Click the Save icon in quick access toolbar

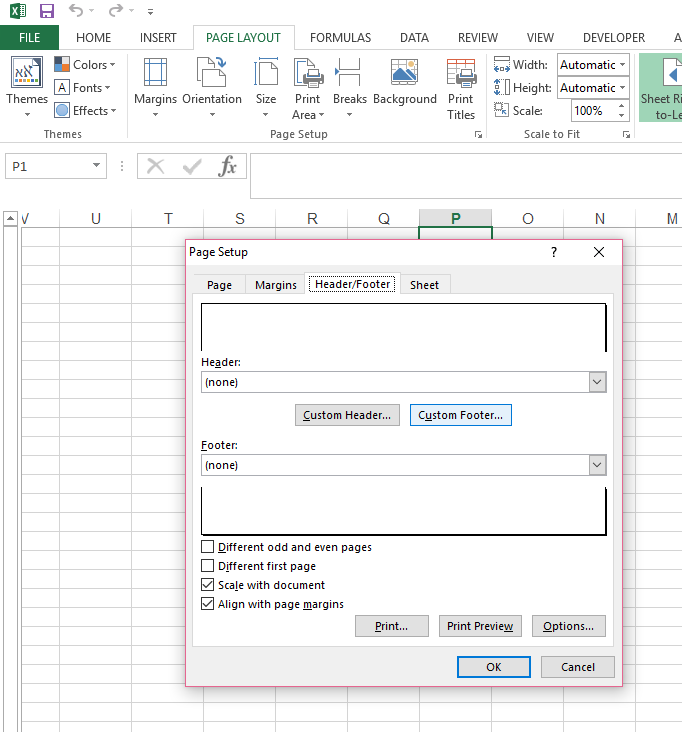[x=46, y=11]
